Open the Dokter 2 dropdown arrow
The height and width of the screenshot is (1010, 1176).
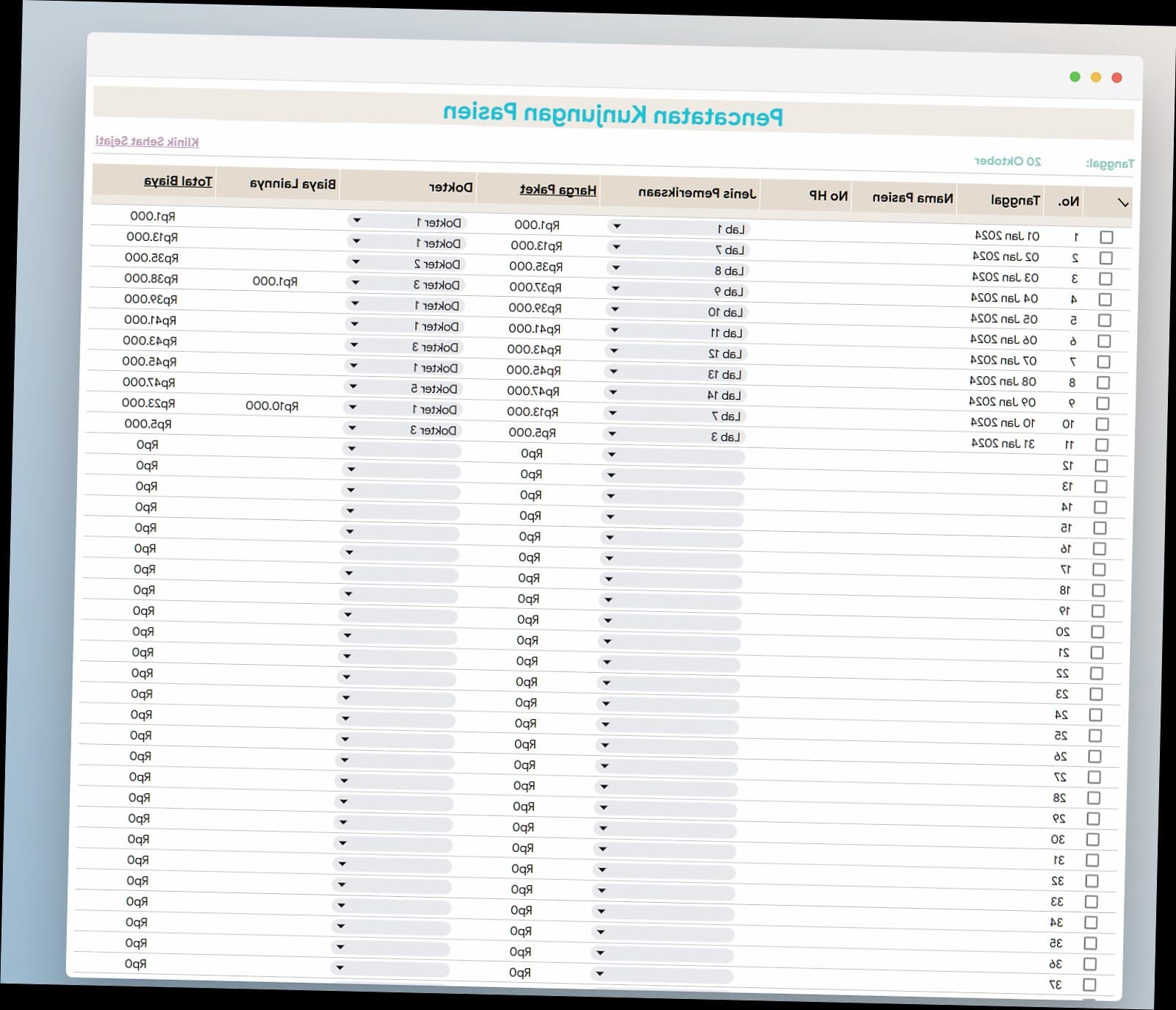pyautogui.click(x=356, y=262)
